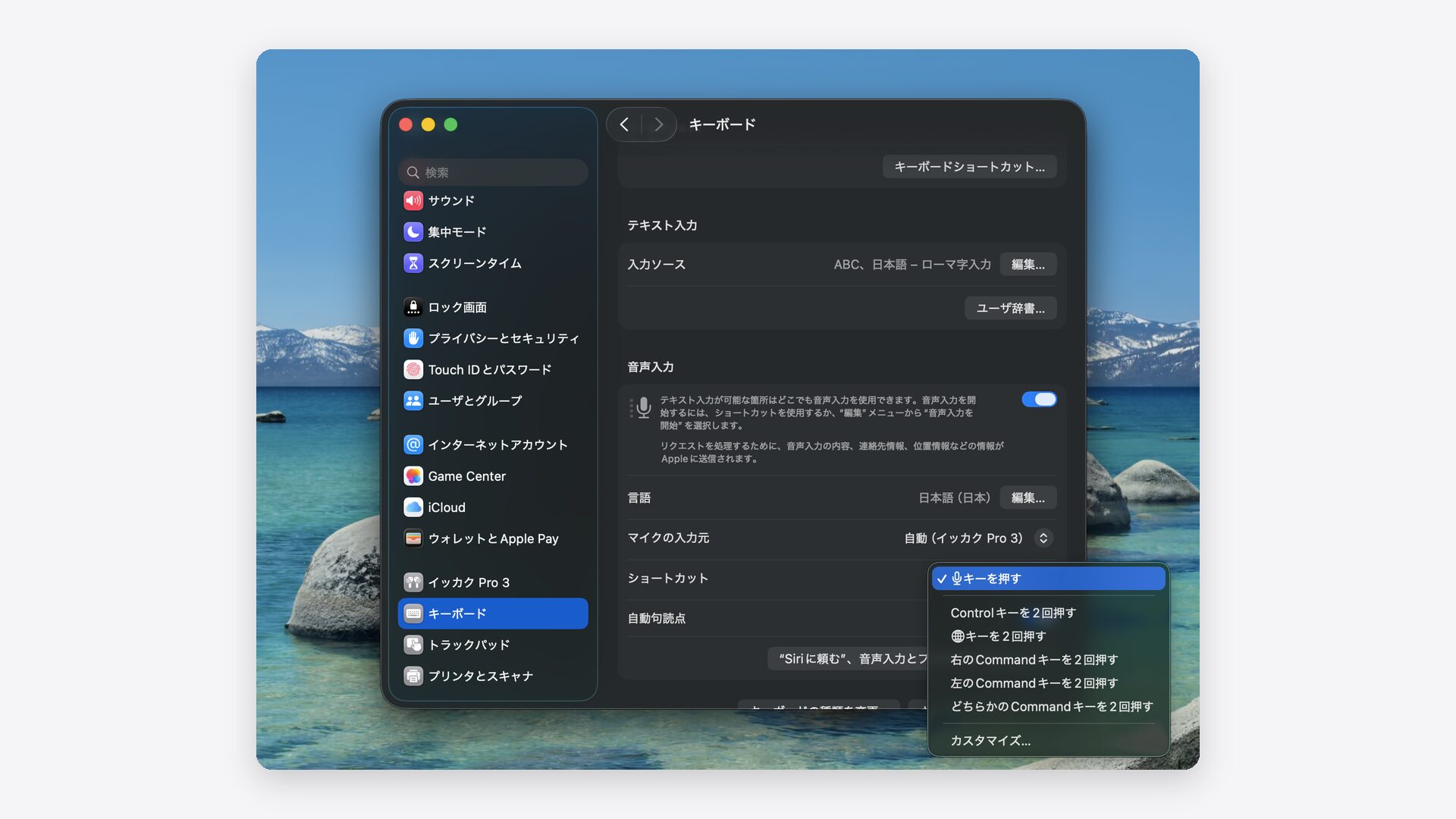
Task: Click the "Siriに頼む"、音声入力と… button
Action: coord(848,658)
